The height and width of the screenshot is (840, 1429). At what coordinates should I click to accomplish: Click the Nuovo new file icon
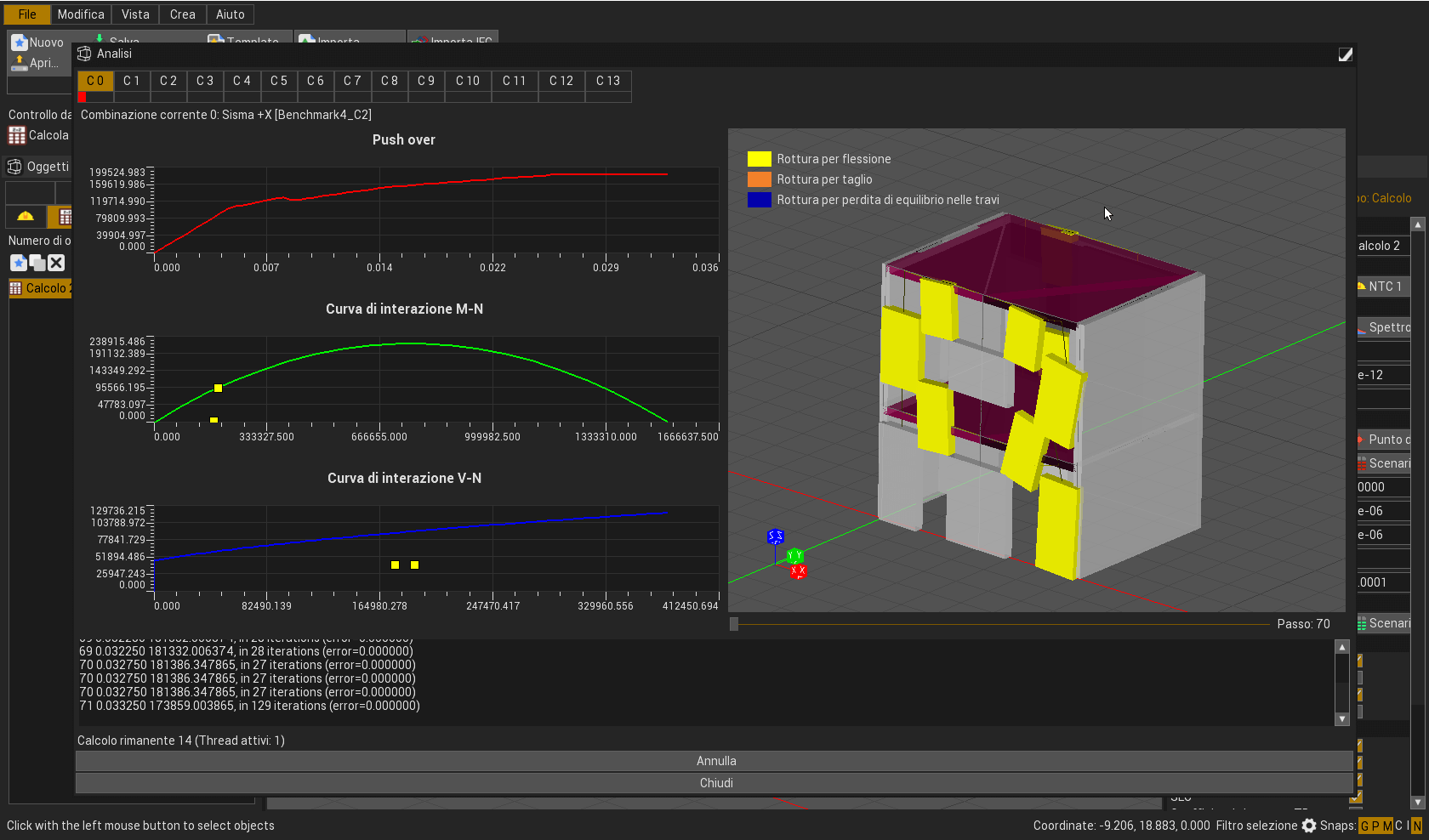pos(20,43)
